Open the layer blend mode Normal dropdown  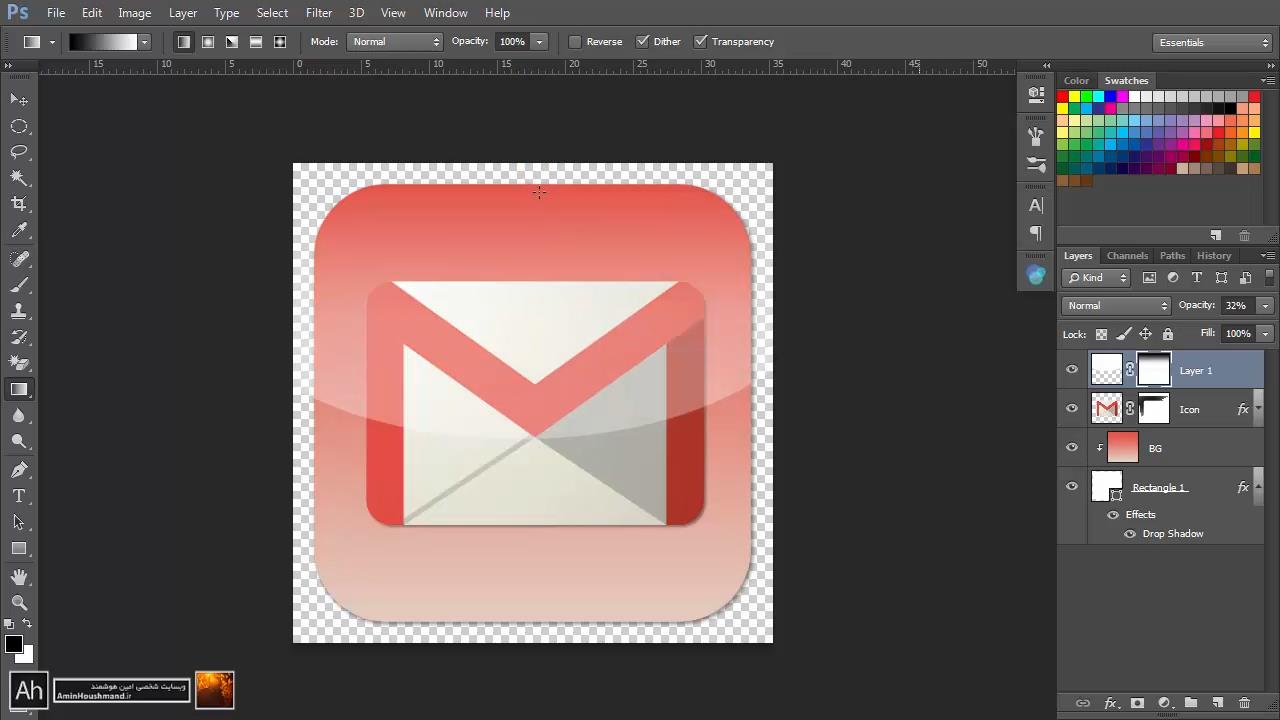(1116, 306)
